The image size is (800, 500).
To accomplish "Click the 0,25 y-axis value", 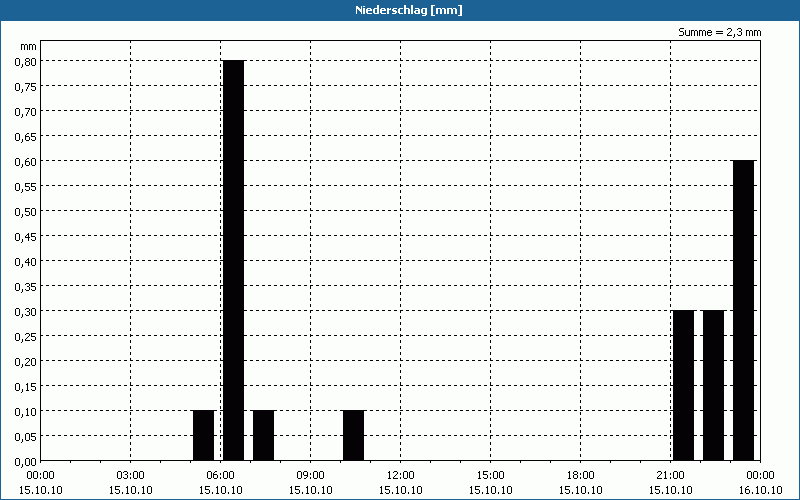I will point(26,336).
